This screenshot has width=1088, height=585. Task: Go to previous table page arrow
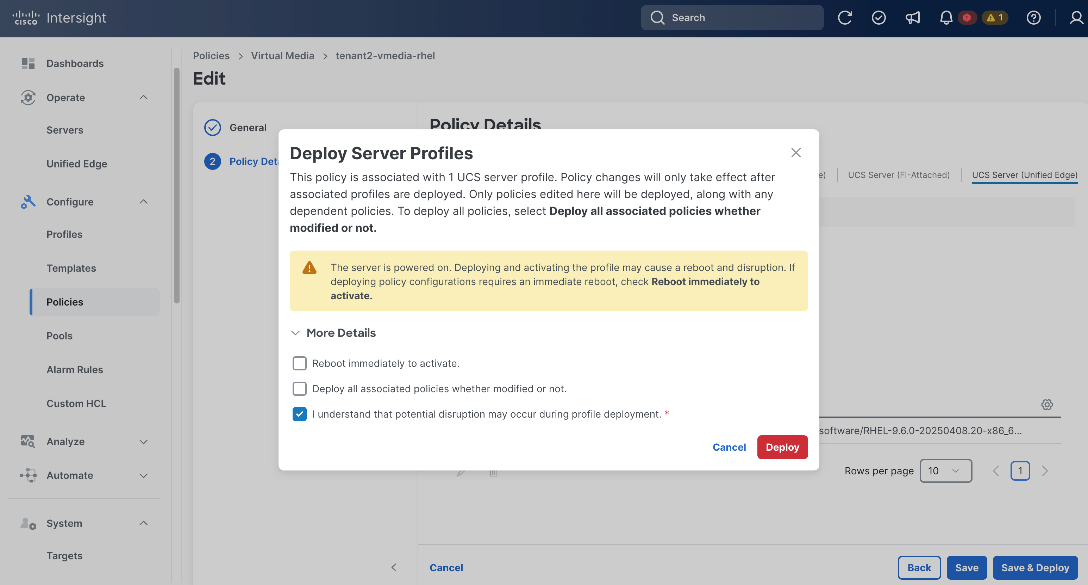[x=996, y=471]
